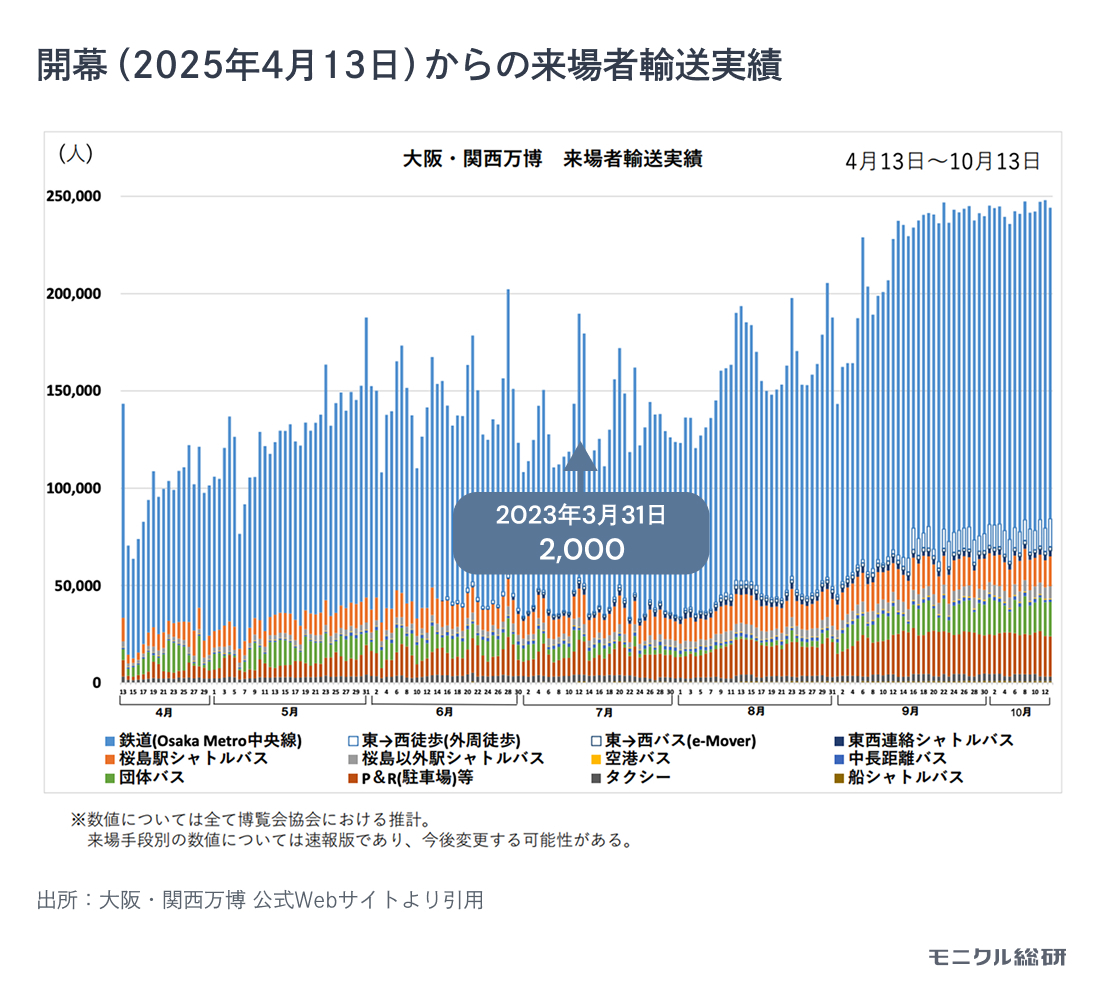Click the 東西連絡シャトルバス legend label
The width and height of the screenshot is (1104, 1004).
pos(930,741)
